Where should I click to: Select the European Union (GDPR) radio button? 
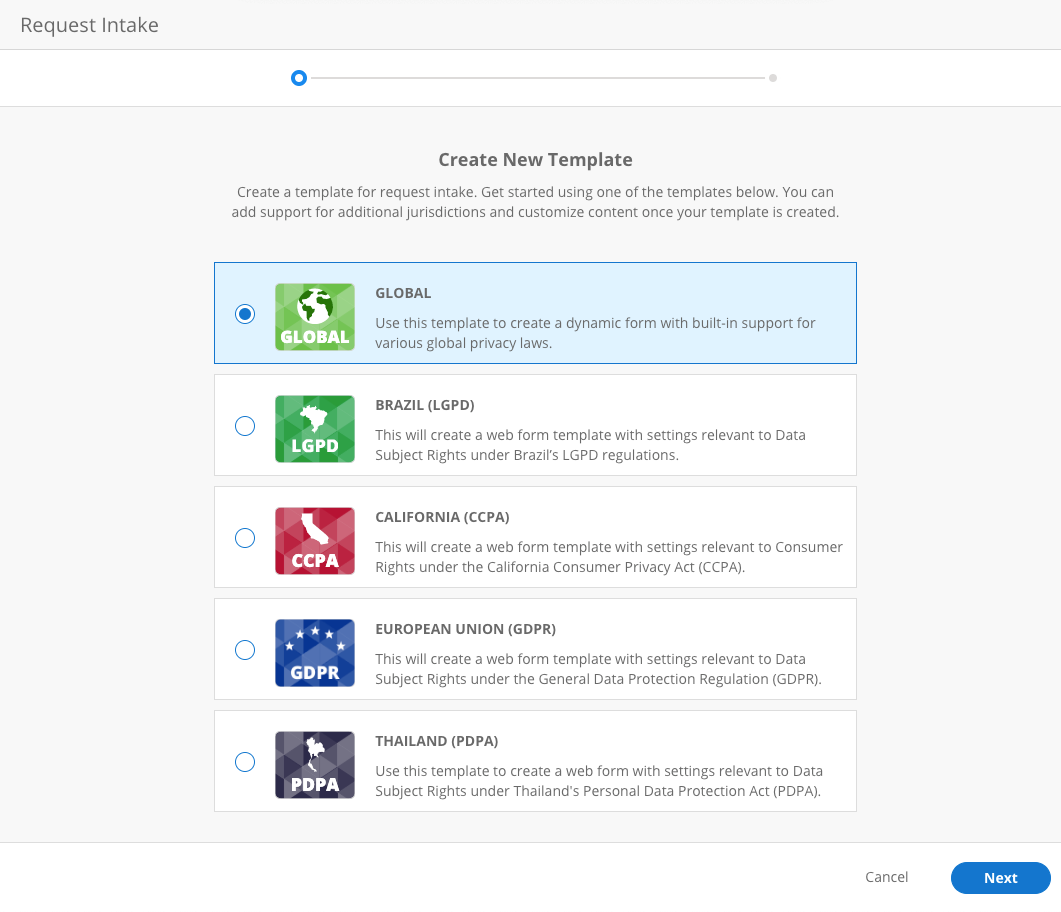click(x=245, y=650)
